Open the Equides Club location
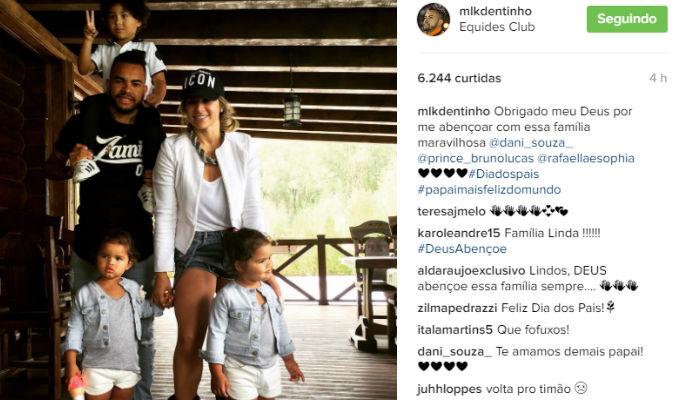The image size is (673, 400). tap(497, 27)
